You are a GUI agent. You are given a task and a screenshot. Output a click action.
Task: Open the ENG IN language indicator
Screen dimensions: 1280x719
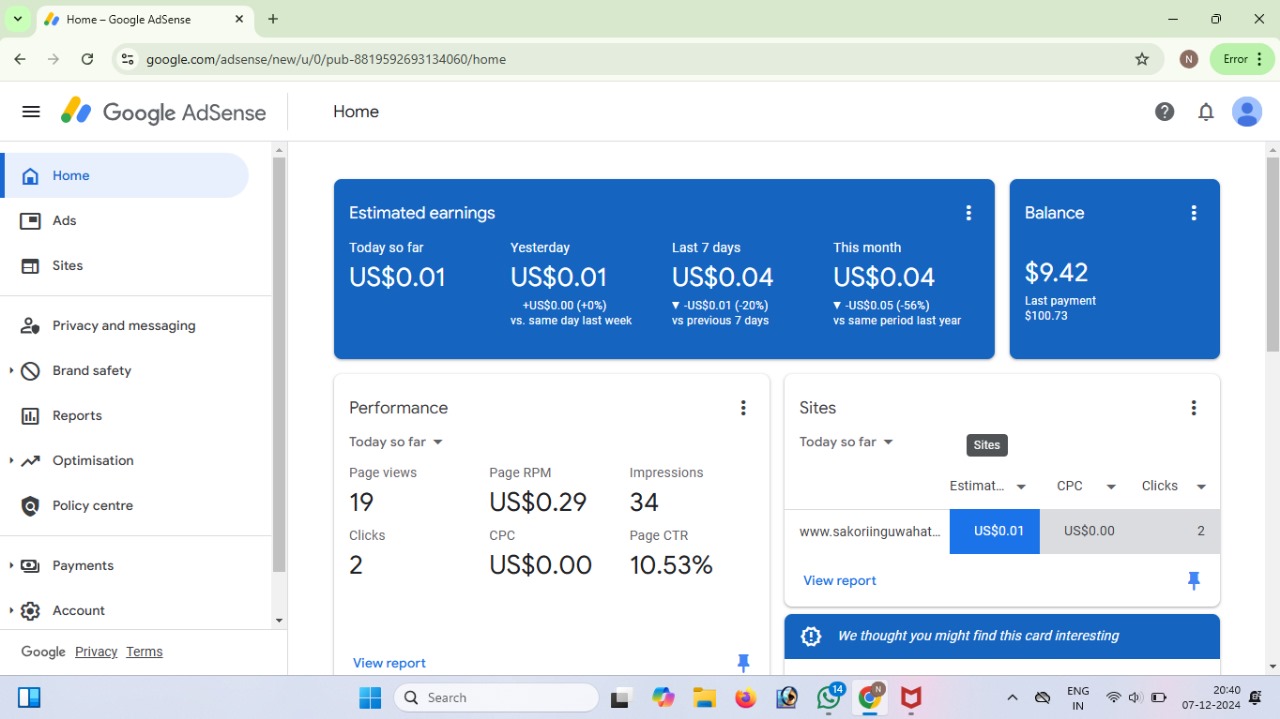tap(1078, 697)
